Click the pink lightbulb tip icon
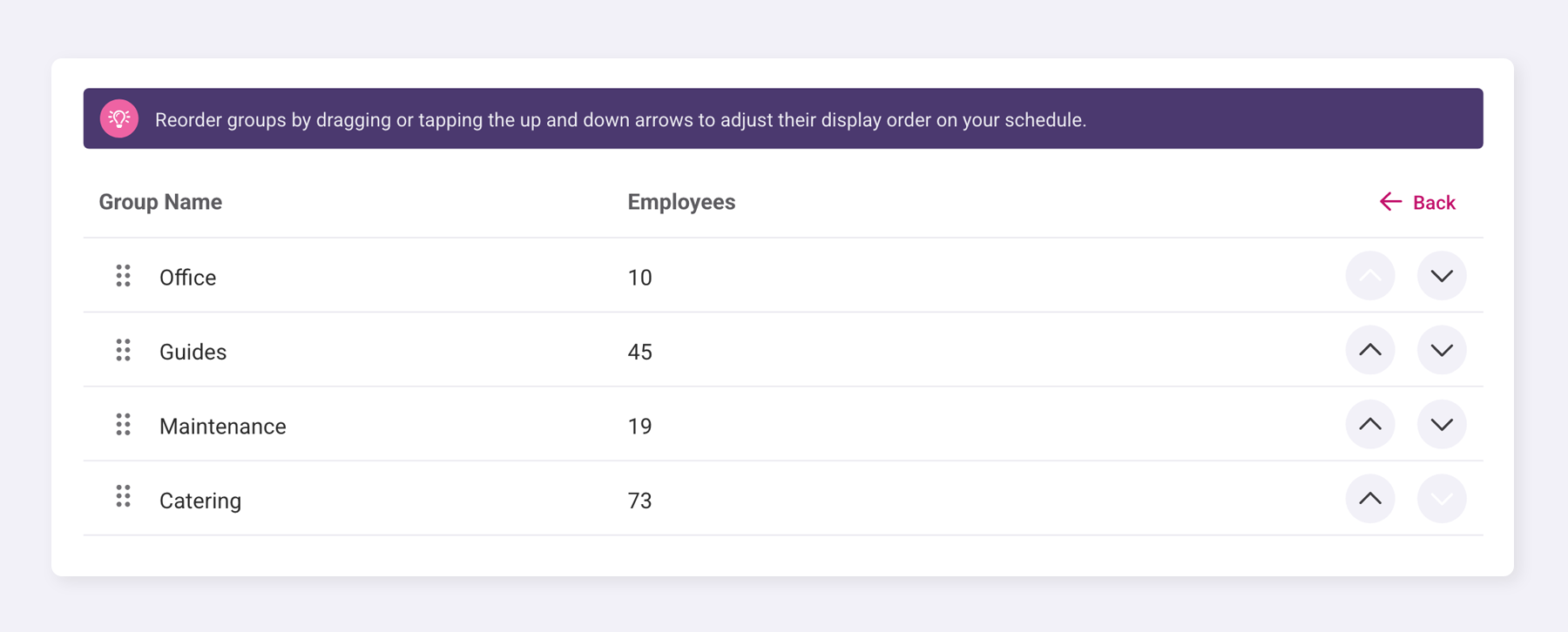 click(119, 119)
